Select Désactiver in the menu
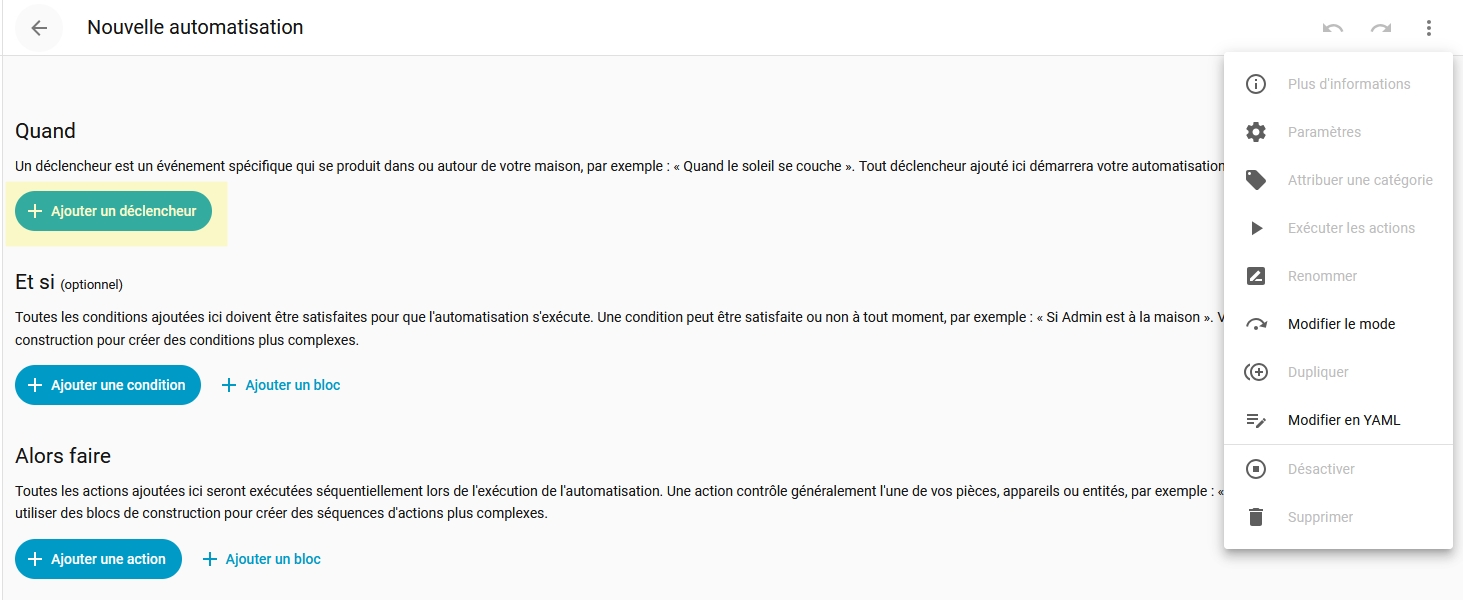The width and height of the screenshot is (1463, 600). [1321, 469]
